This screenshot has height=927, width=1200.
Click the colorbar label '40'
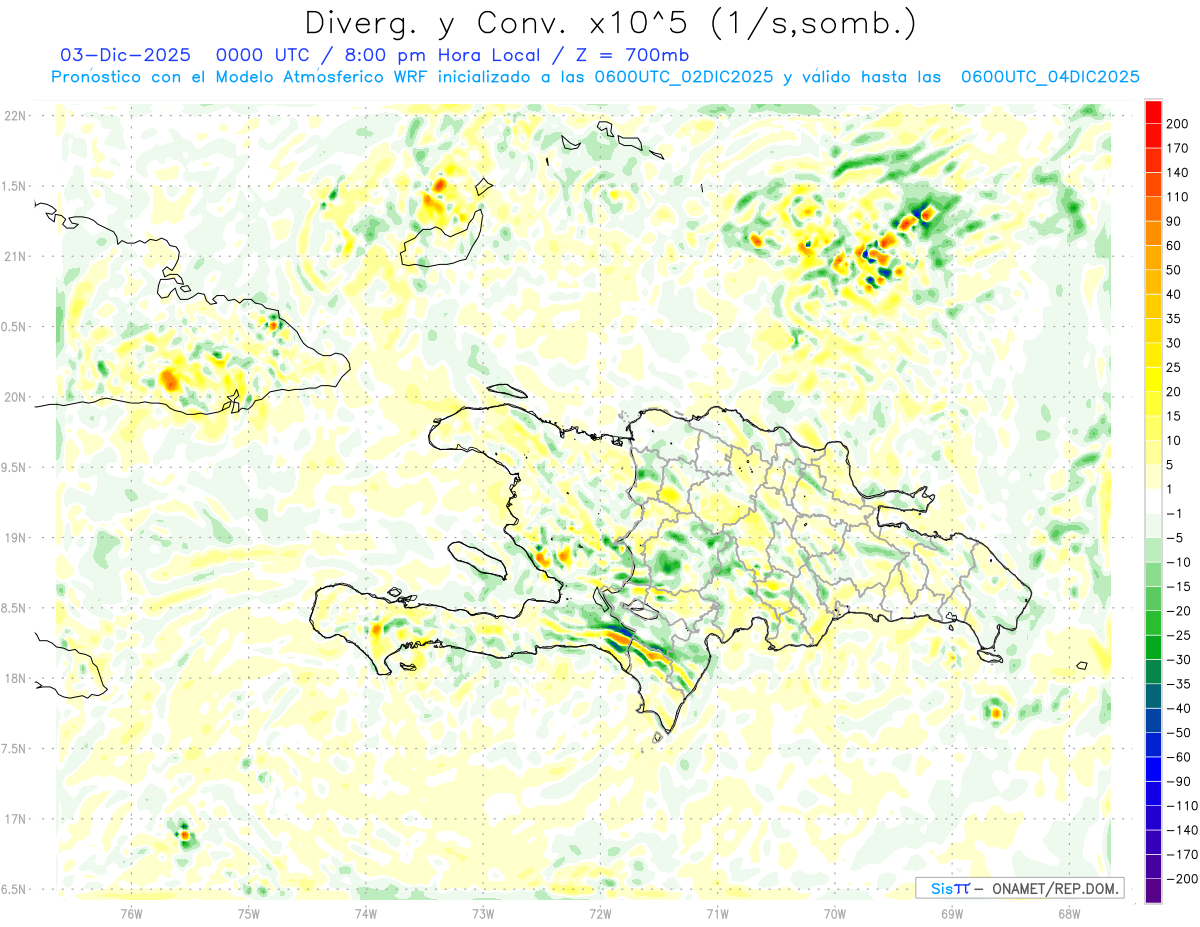click(x=1174, y=294)
